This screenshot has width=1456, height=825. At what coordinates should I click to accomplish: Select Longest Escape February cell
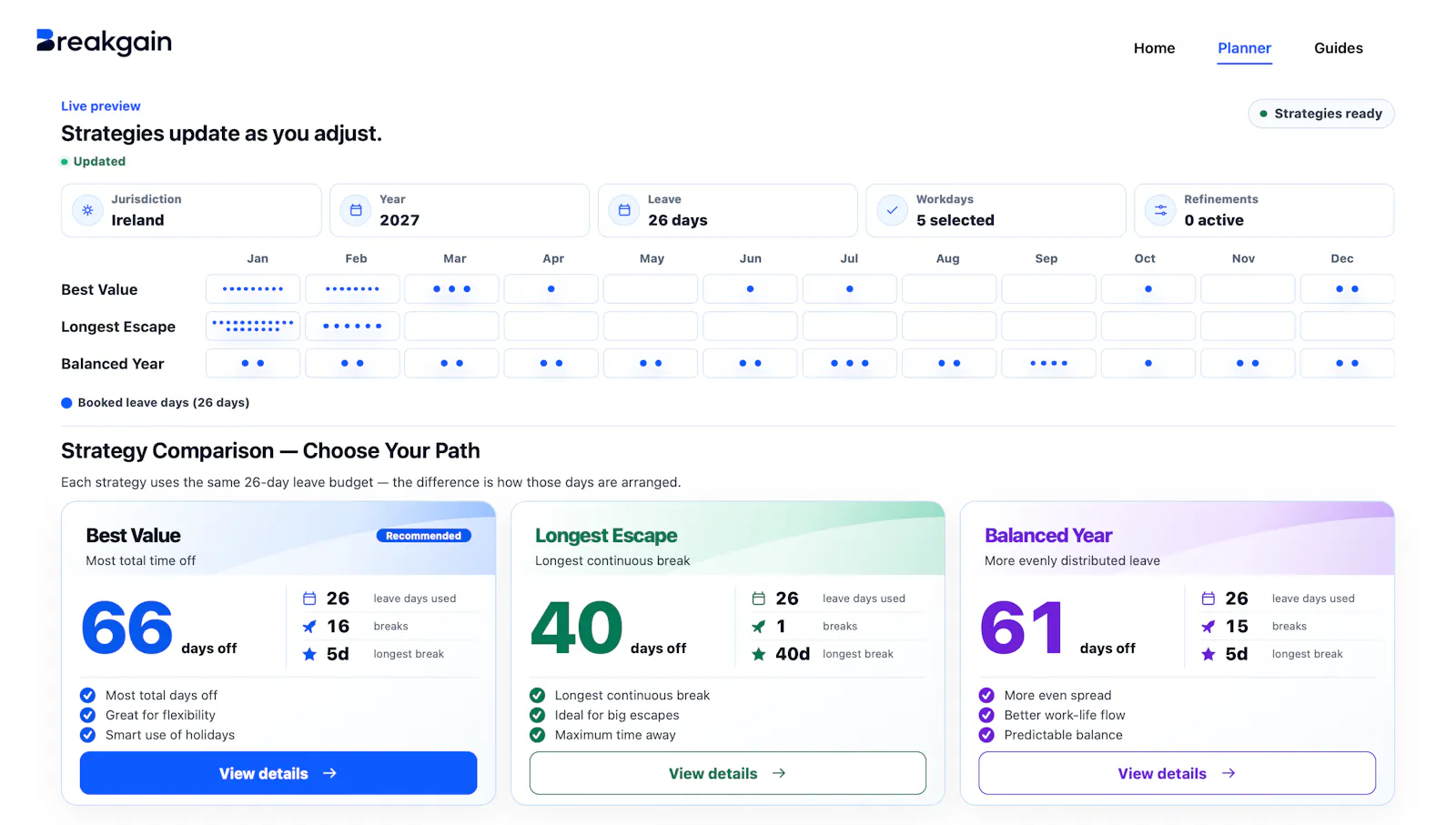click(x=352, y=326)
